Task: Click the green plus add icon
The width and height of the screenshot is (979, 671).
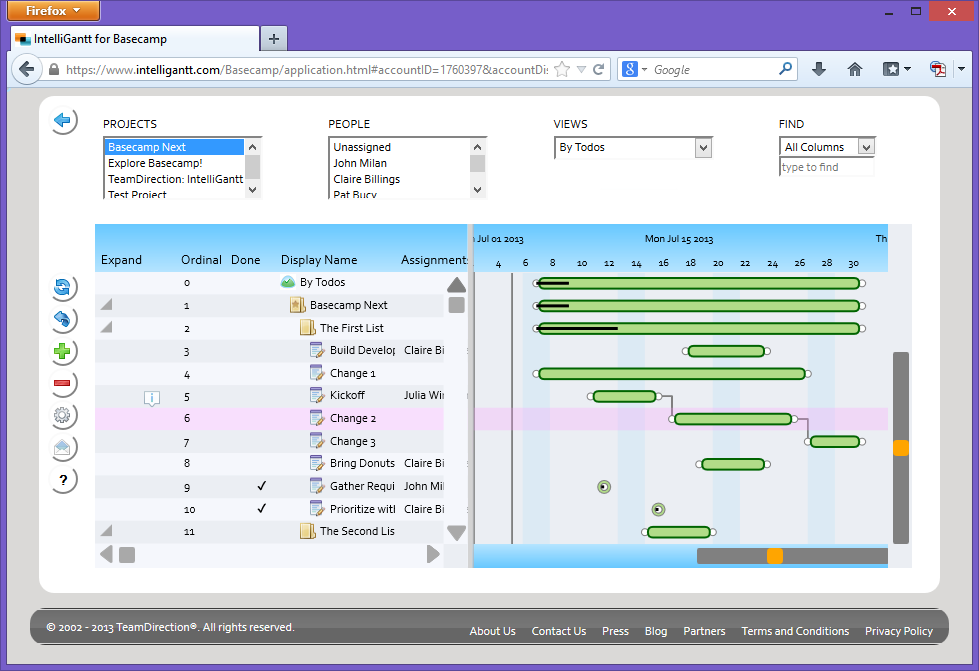Action: (x=62, y=351)
